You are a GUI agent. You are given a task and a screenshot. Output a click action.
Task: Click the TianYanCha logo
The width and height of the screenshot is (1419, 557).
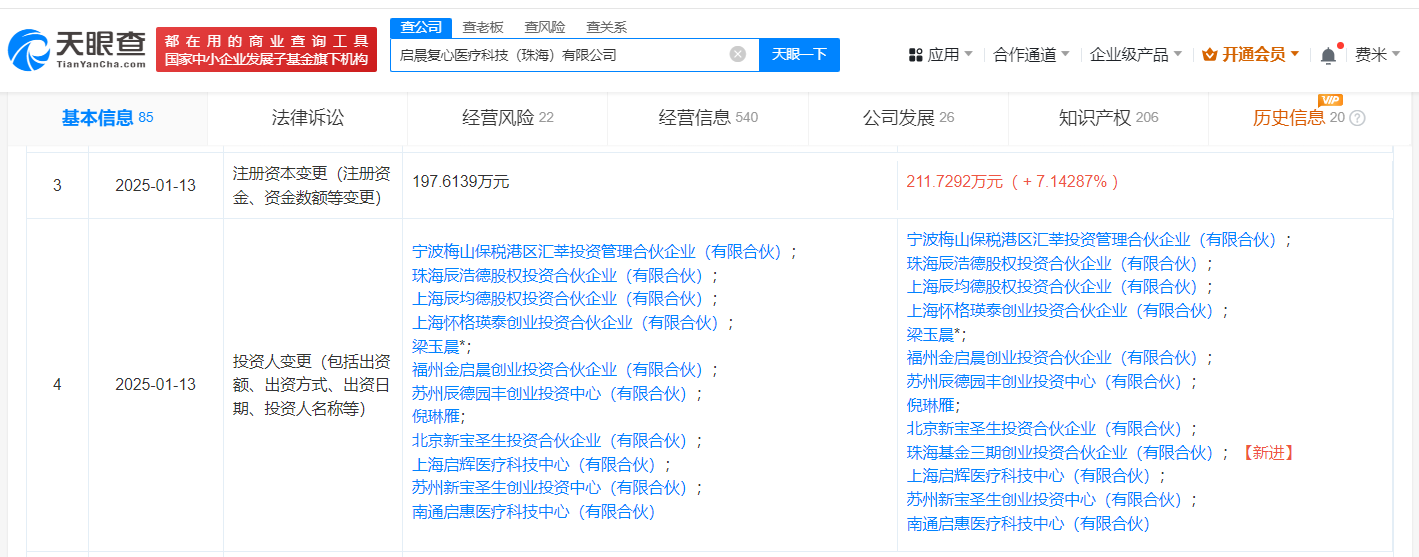(77, 49)
